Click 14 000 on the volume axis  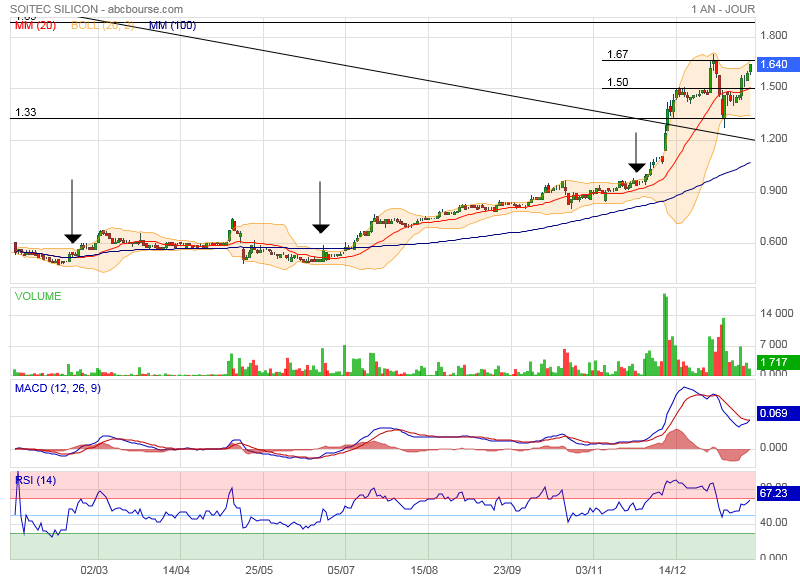click(777, 313)
